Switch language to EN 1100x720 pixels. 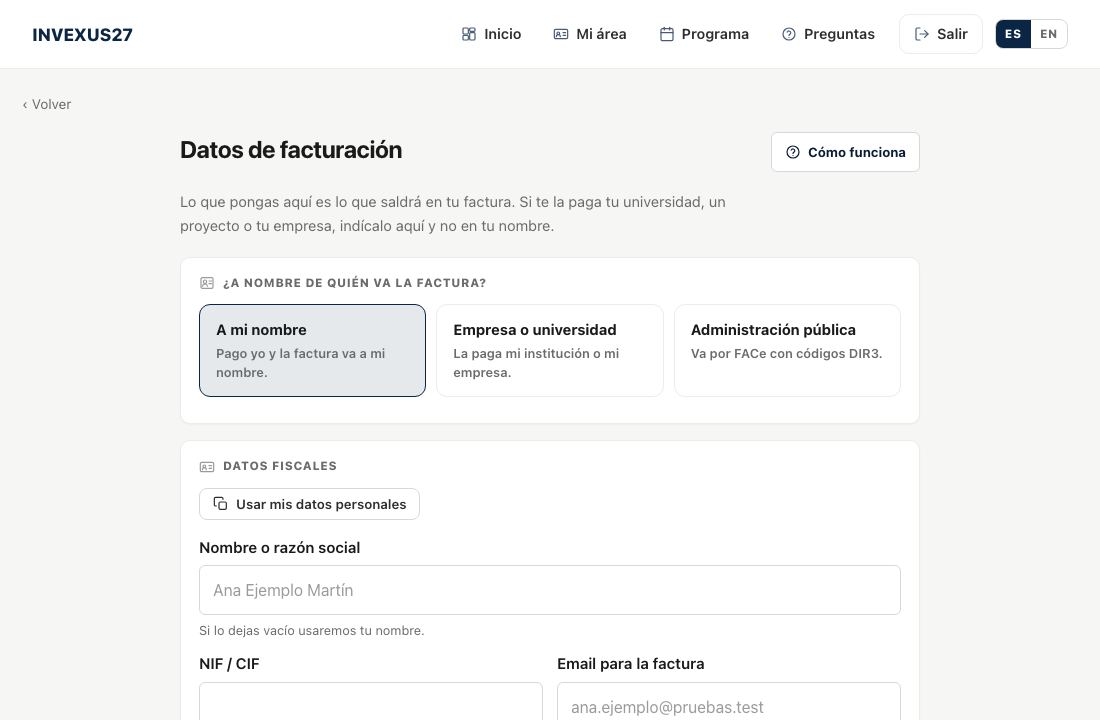click(x=1049, y=34)
